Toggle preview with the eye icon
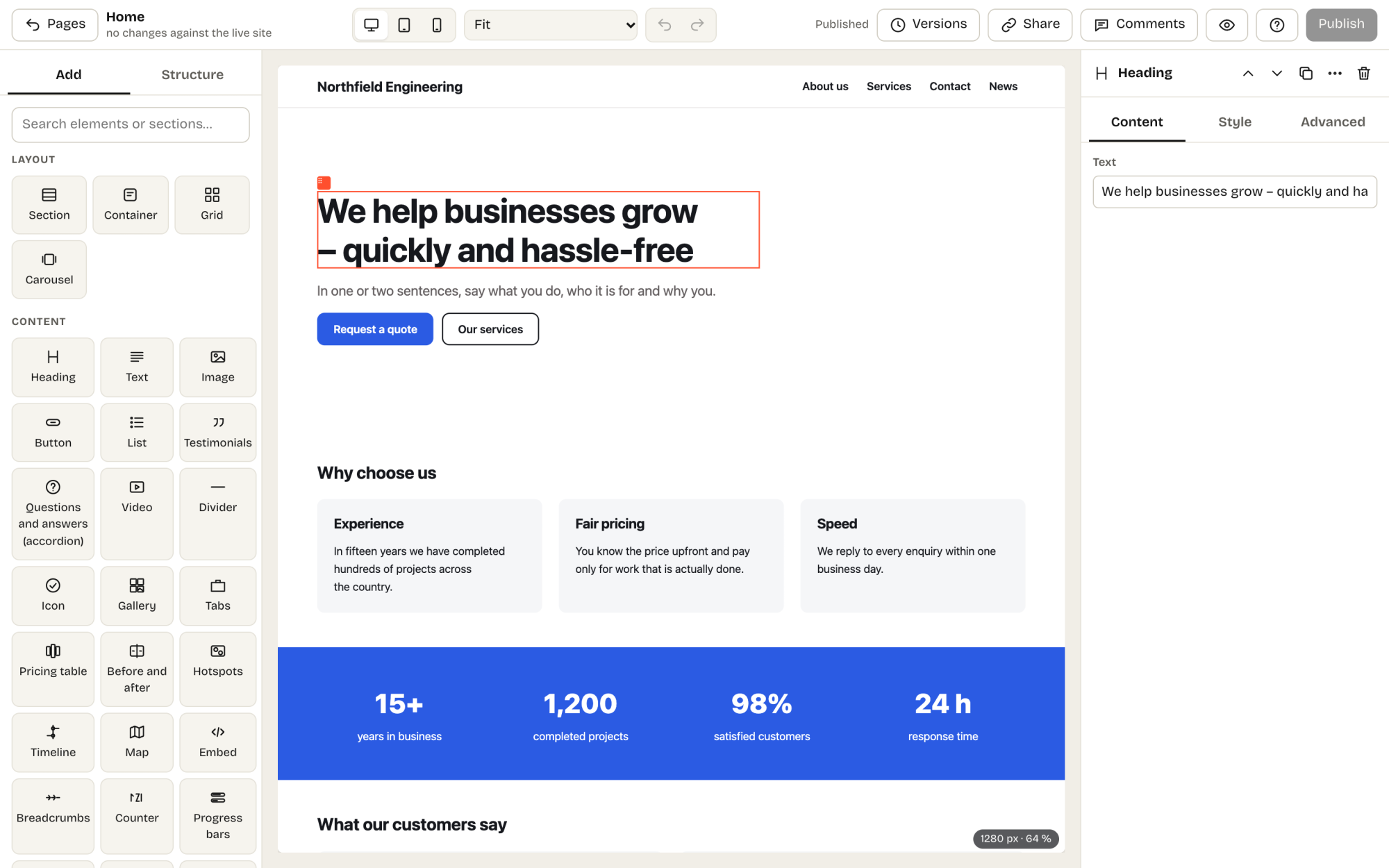 tap(1226, 25)
